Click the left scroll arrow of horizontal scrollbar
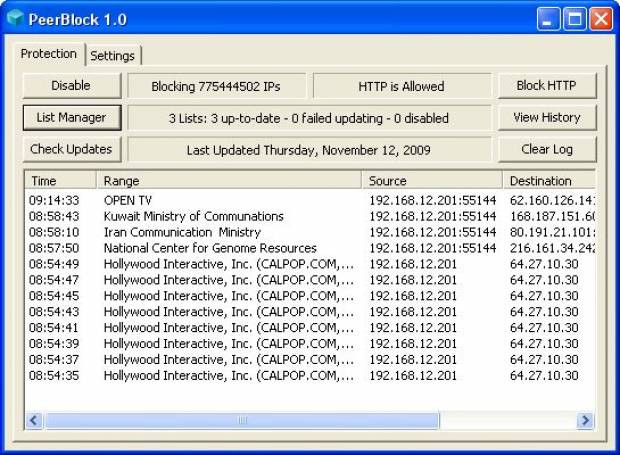Viewport: 620px width, 455px height. click(34, 420)
